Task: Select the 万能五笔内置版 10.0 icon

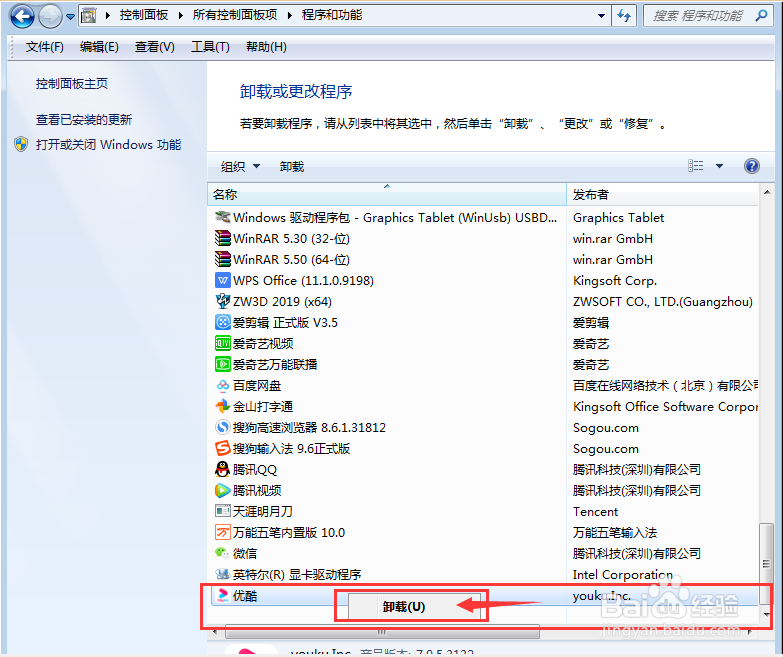Action: 223,532
